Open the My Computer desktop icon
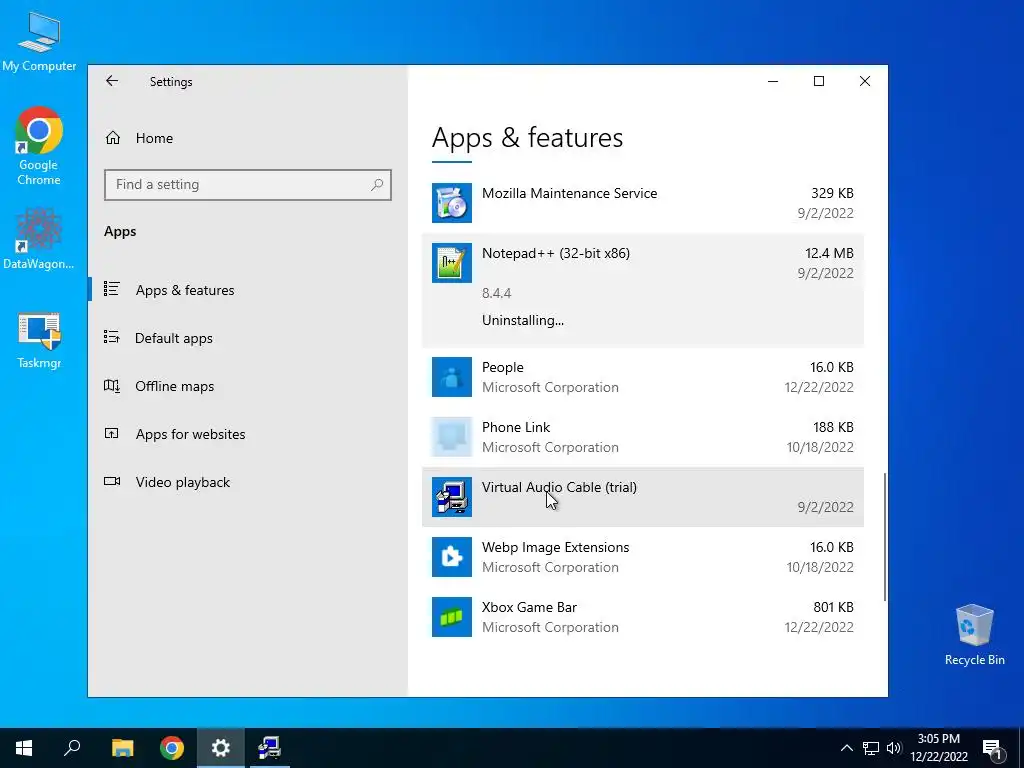The height and width of the screenshot is (768, 1024). [x=39, y=40]
